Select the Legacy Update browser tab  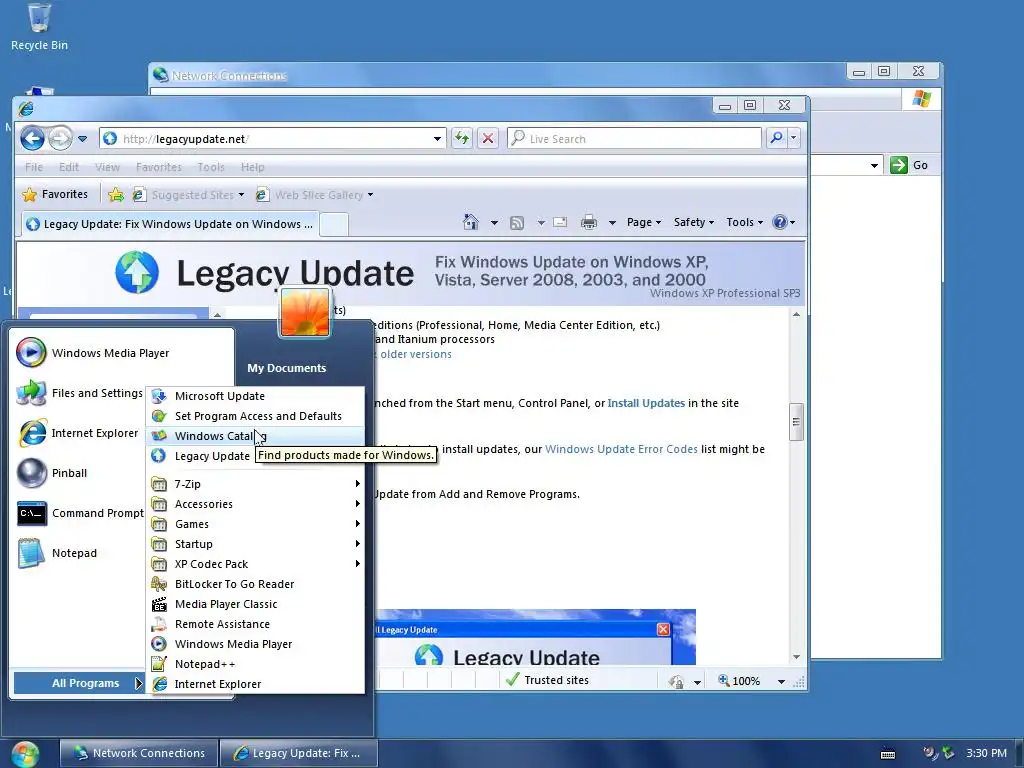(170, 224)
